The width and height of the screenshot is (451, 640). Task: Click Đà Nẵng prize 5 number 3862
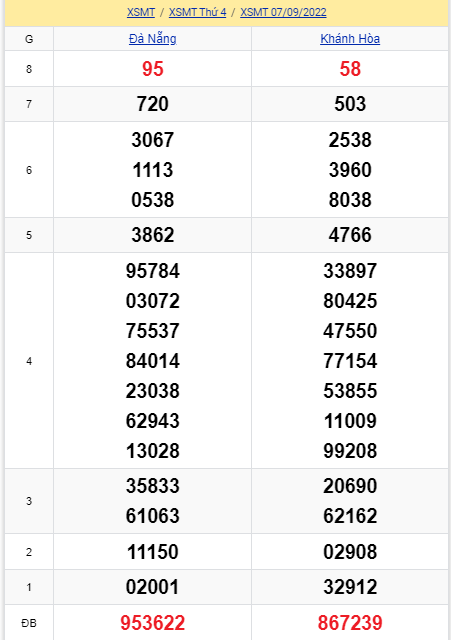153,235
